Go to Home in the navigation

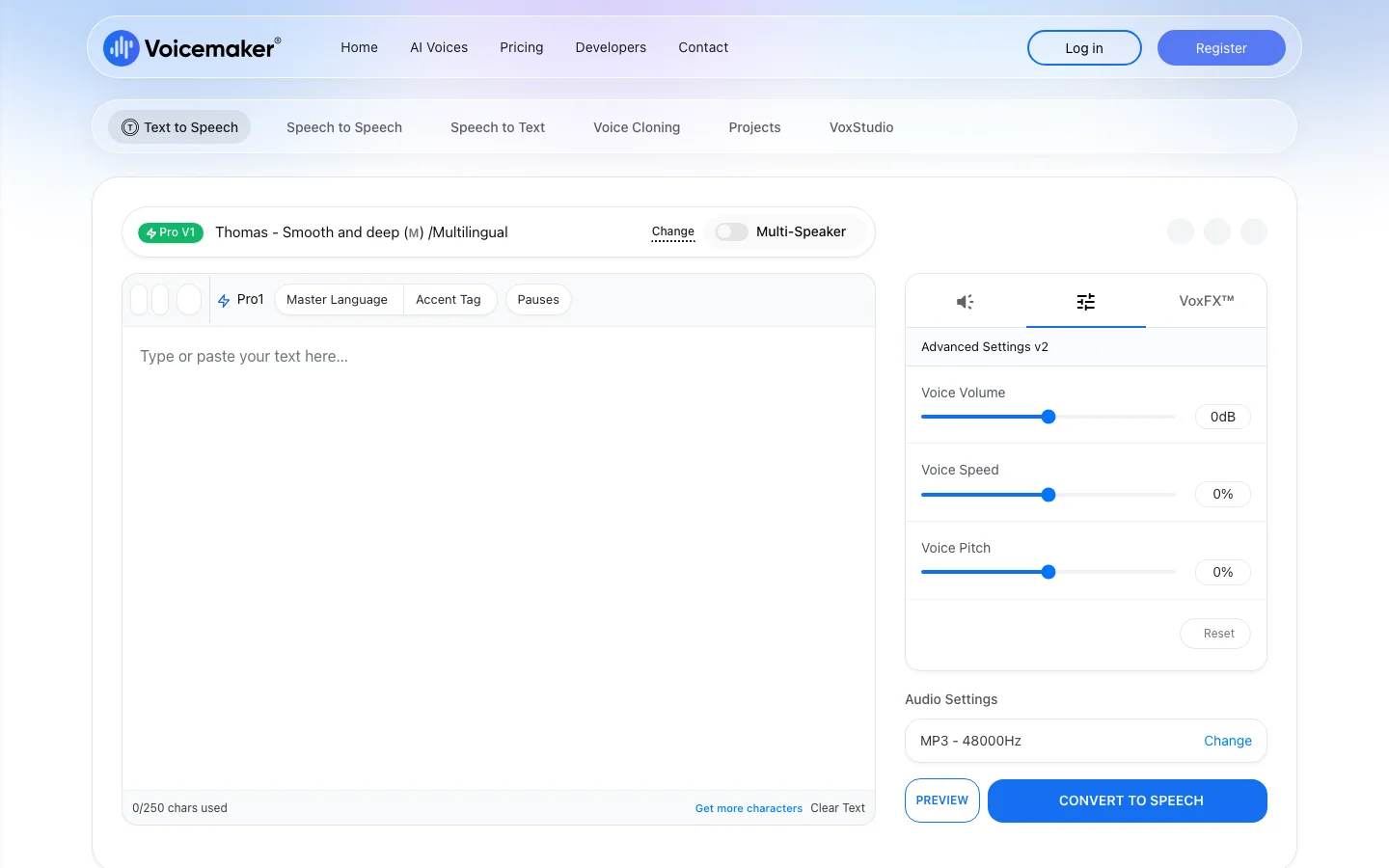pyautogui.click(x=359, y=47)
